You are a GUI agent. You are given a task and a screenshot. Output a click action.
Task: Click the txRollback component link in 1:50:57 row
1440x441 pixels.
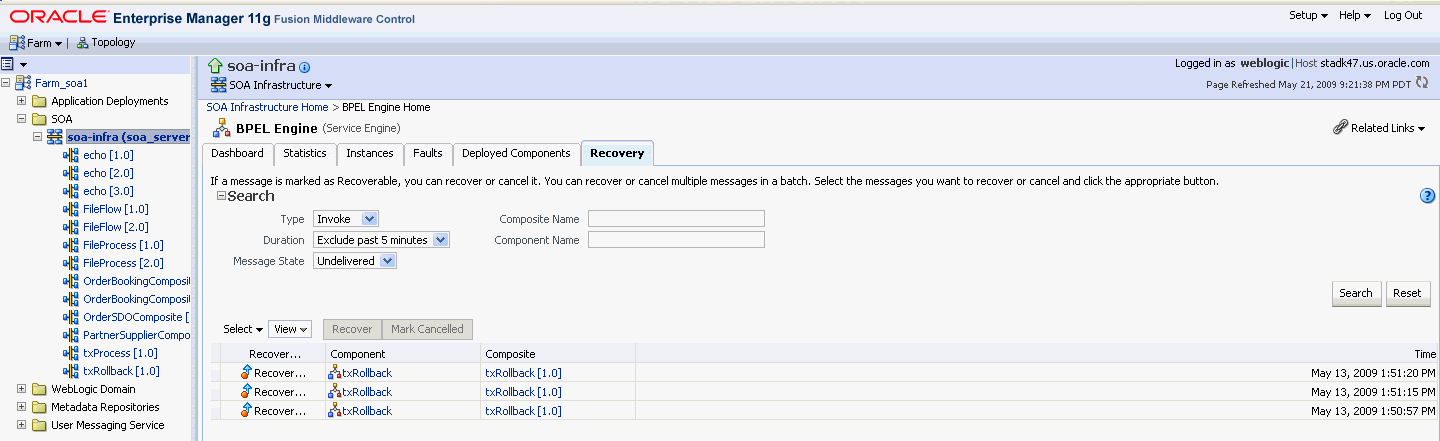[367, 411]
